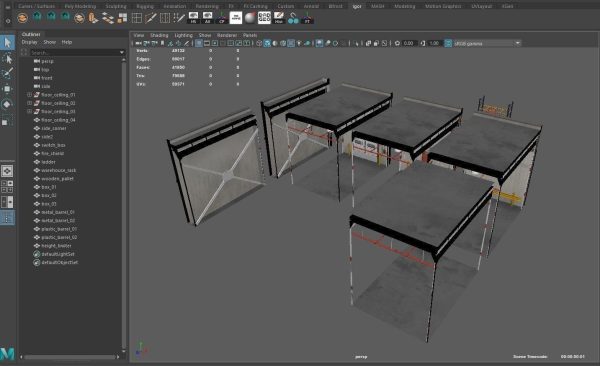600x366 pixels.
Task: Switch to two-pane side-by-side layout
Action: (7, 202)
